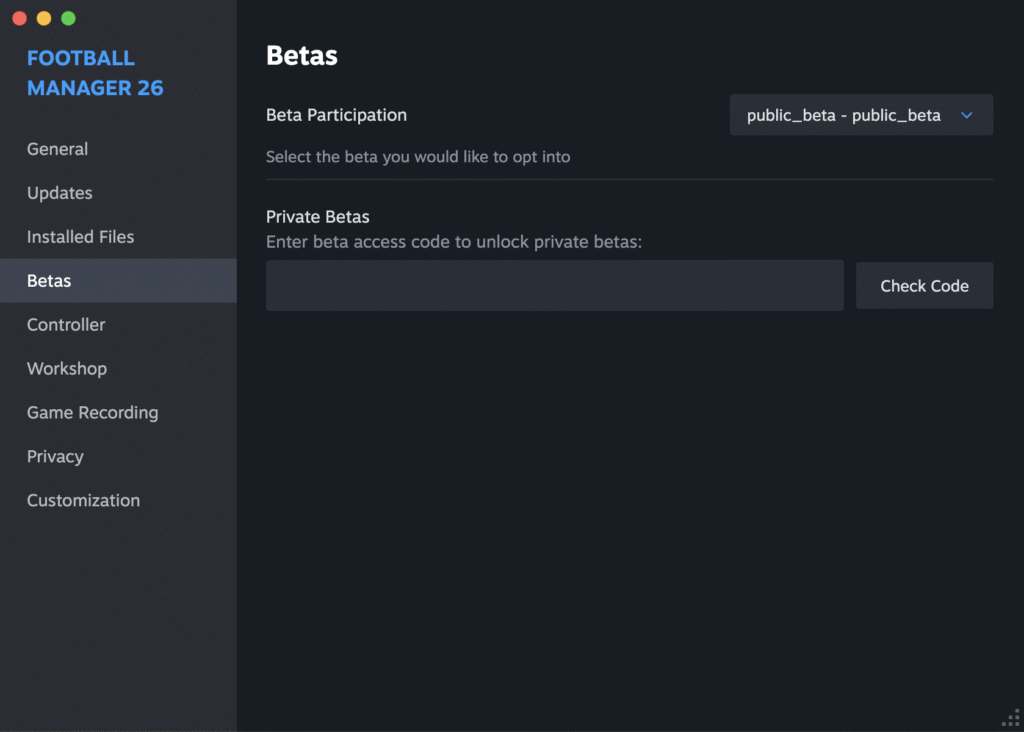1024x732 pixels.
Task: Open the General settings tab
Action: pos(57,149)
